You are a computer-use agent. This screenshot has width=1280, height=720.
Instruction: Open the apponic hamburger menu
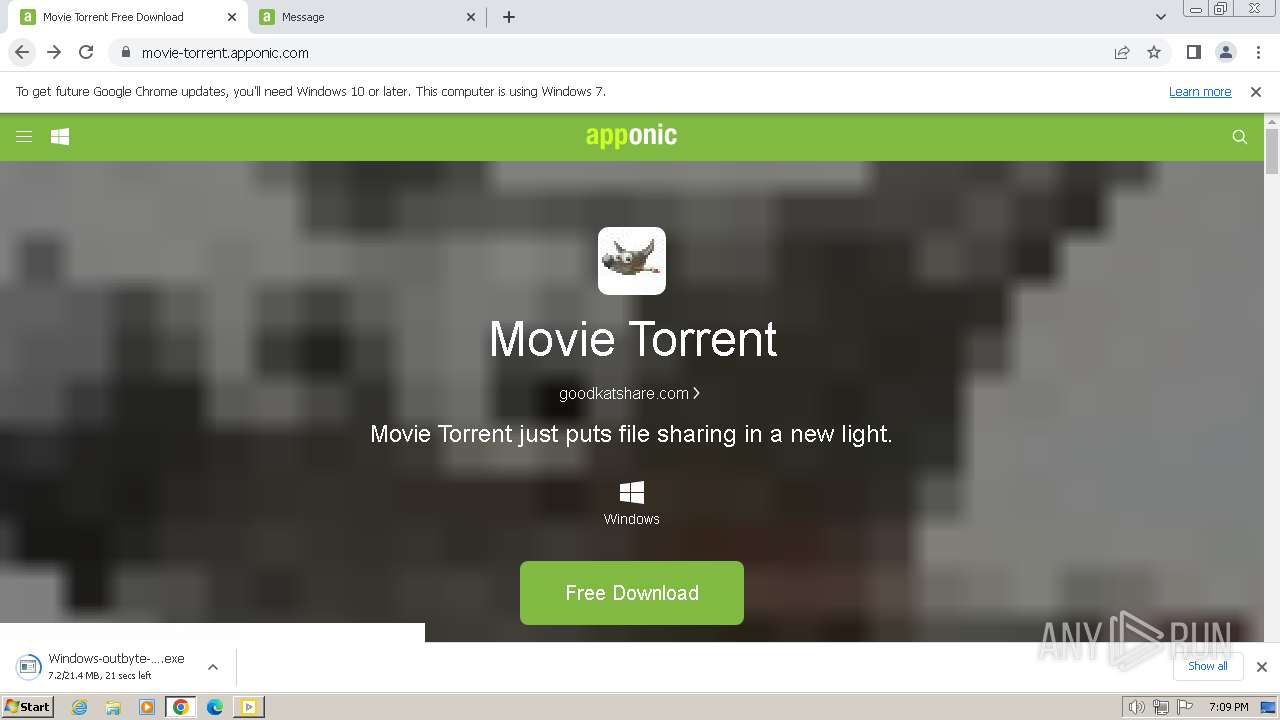[24, 137]
